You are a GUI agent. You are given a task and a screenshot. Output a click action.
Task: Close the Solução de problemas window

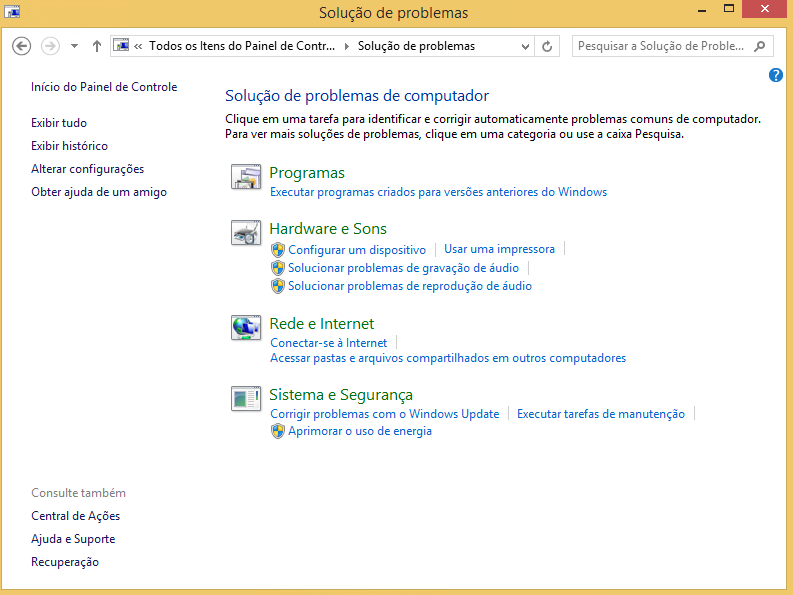pyautogui.click(x=765, y=9)
